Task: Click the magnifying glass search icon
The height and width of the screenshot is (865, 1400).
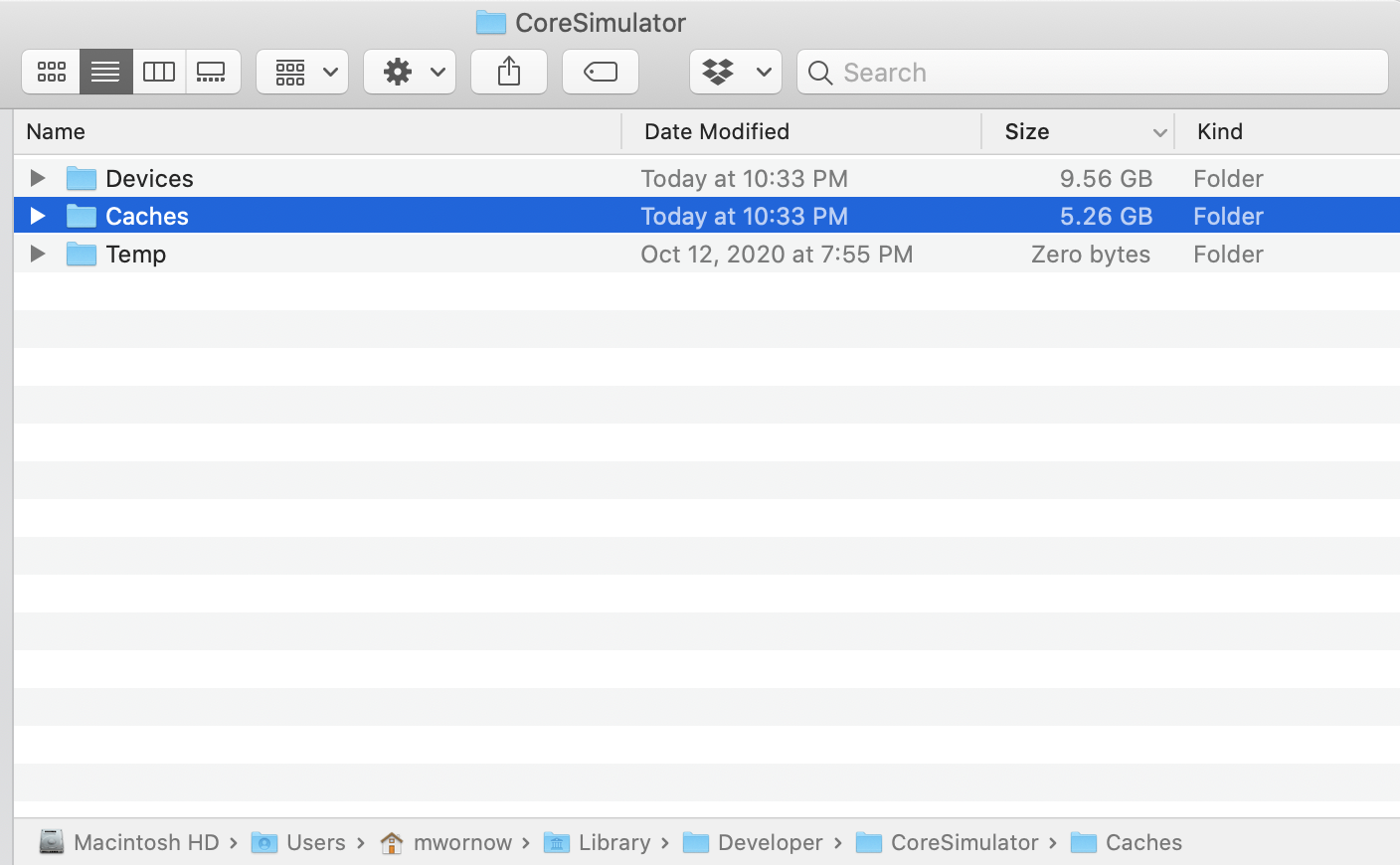Action: click(820, 73)
